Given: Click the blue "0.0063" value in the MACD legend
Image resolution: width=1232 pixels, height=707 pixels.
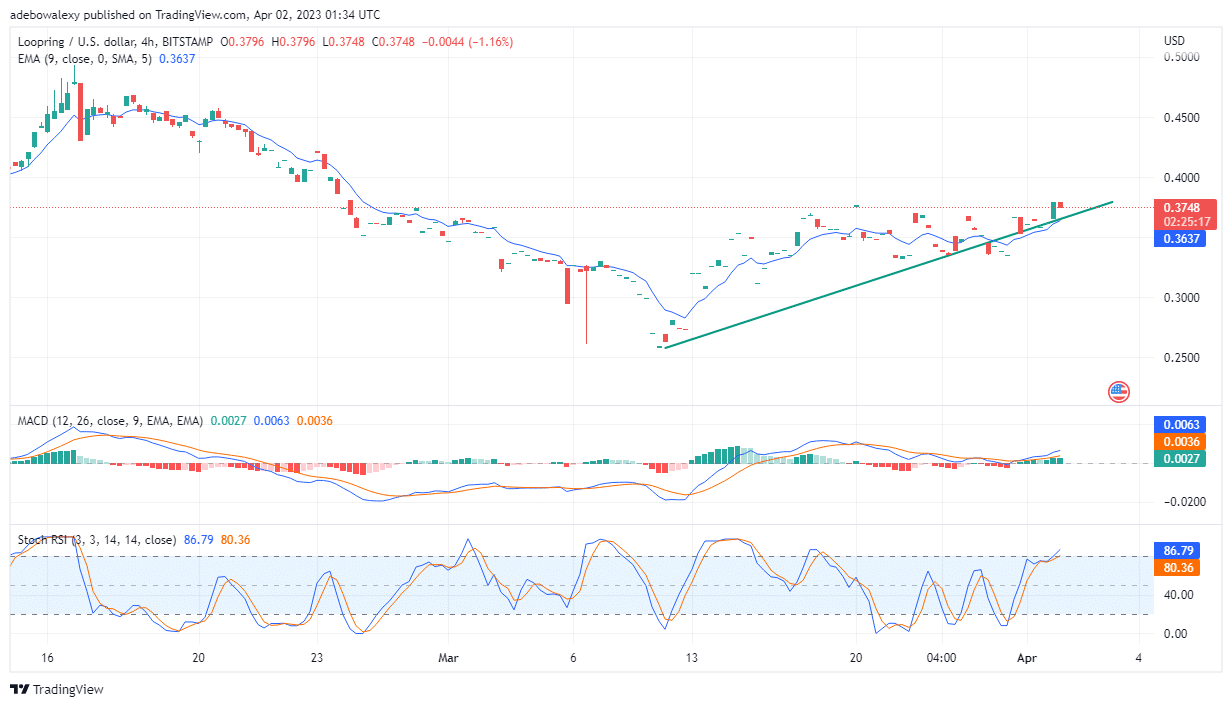Looking at the screenshot, I should coord(271,421).
